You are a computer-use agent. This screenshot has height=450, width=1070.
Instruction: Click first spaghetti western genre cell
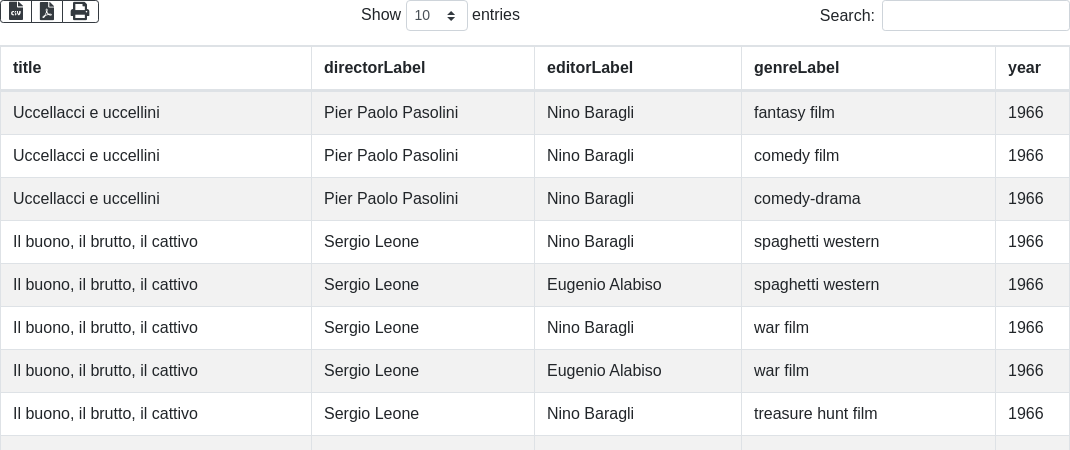pyautogui.click(x=869, y=242)
